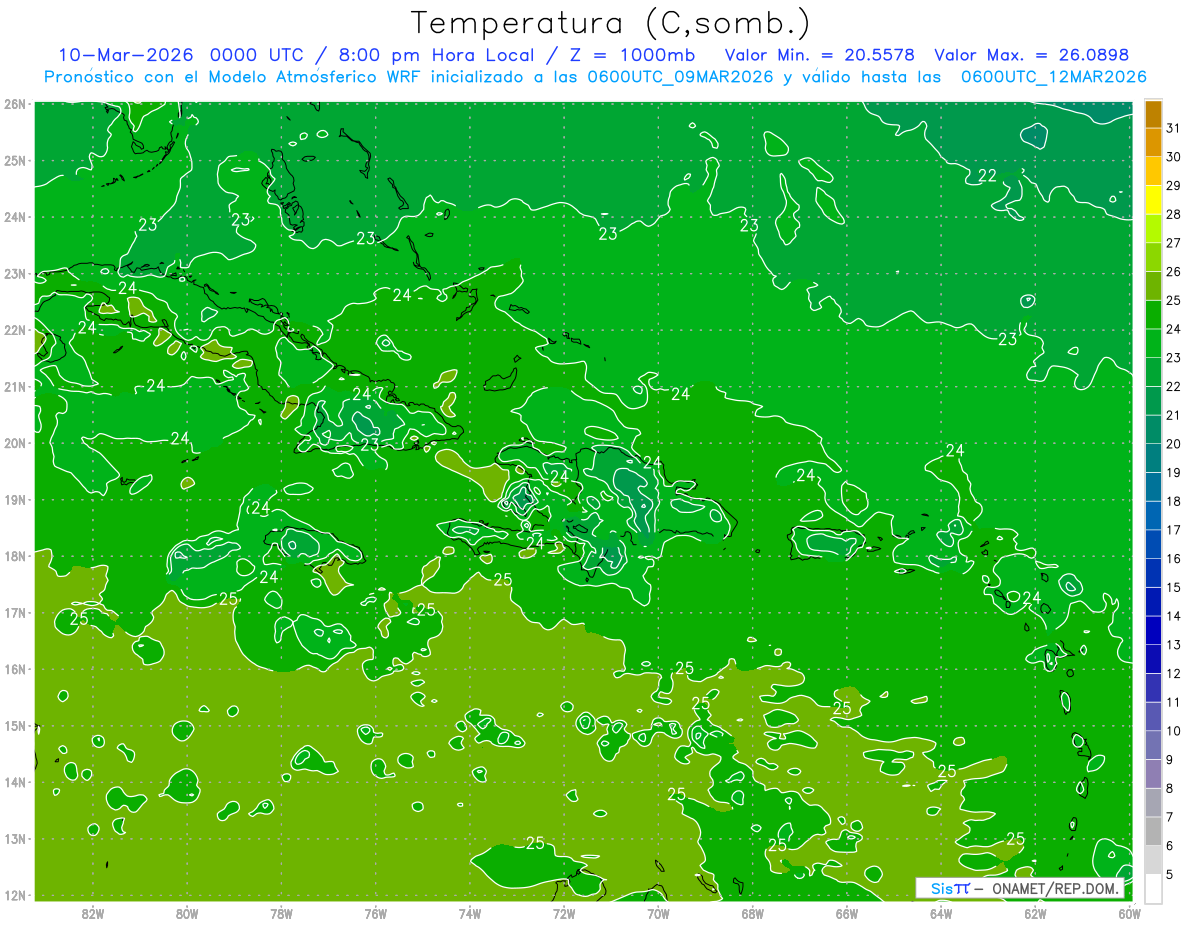The width and height of the screenshot is (1200, 927).
Task: Click the "SisTT - ONAMET/REP.DOM." credit box
Action: coord(1020,888)
